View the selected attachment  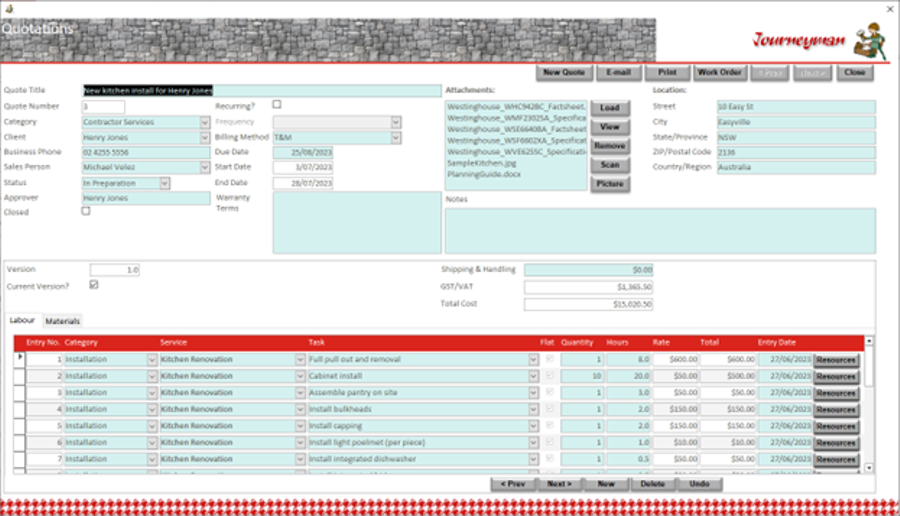point(610,127)
